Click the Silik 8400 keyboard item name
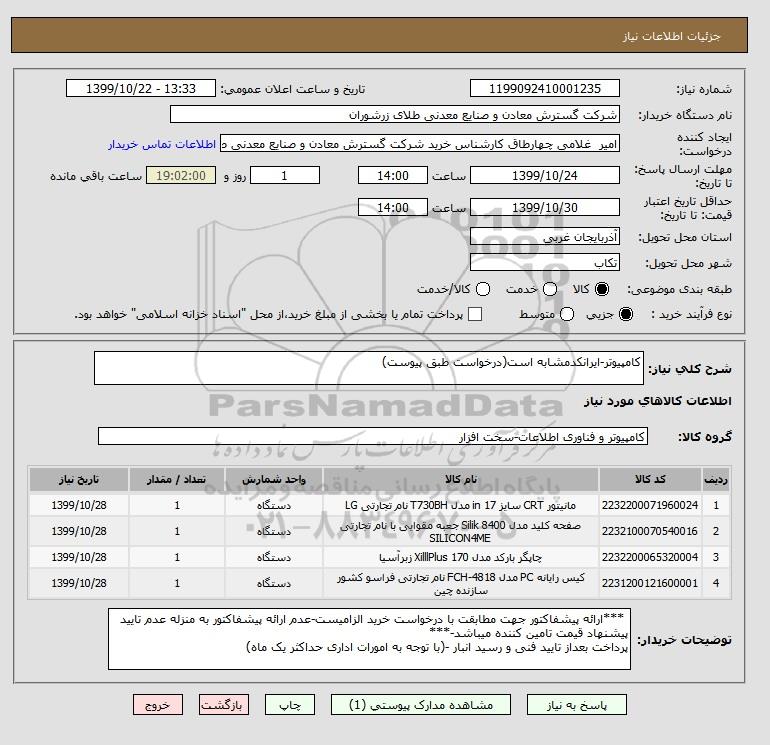This screenshot has height=745, width=770. tap(461, 531)
